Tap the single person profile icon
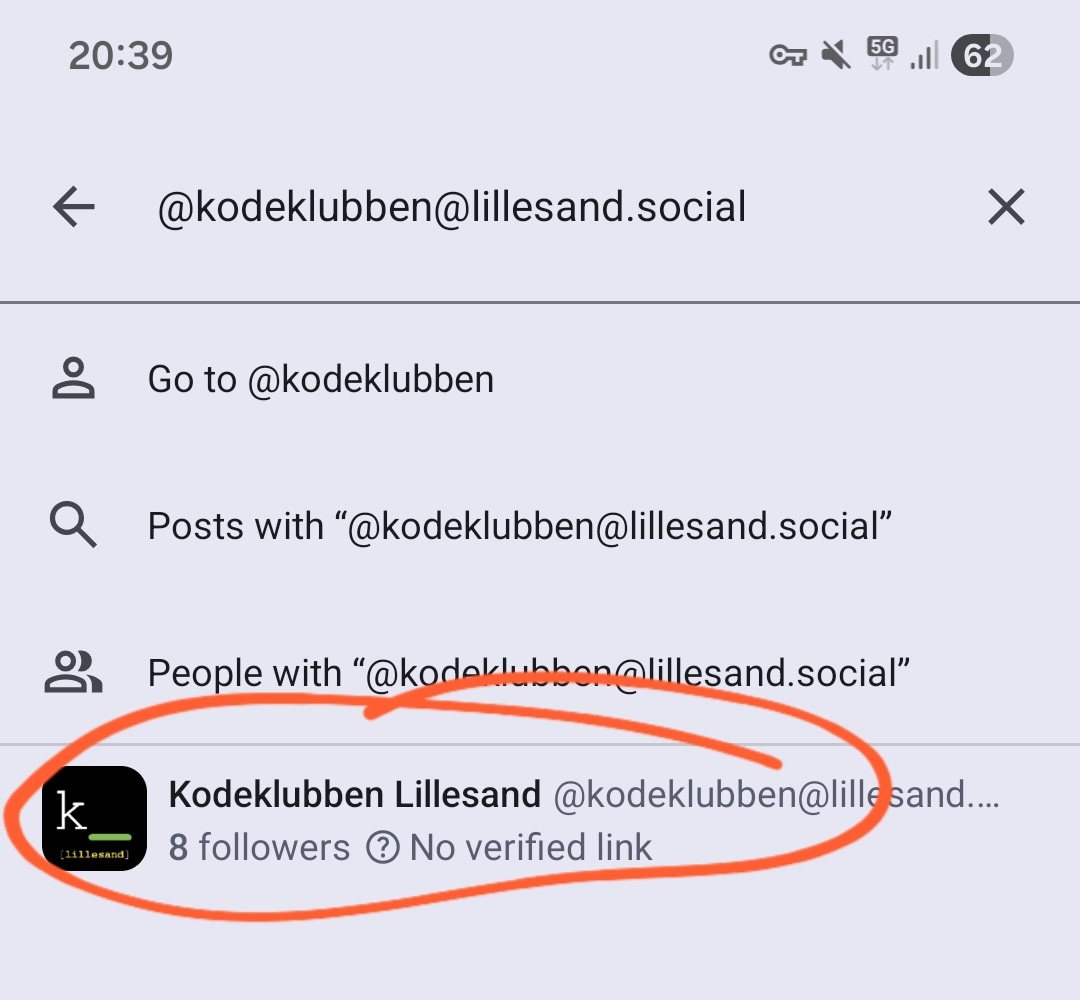Viewport: 1080px width, 1000px height. [73, 378]
